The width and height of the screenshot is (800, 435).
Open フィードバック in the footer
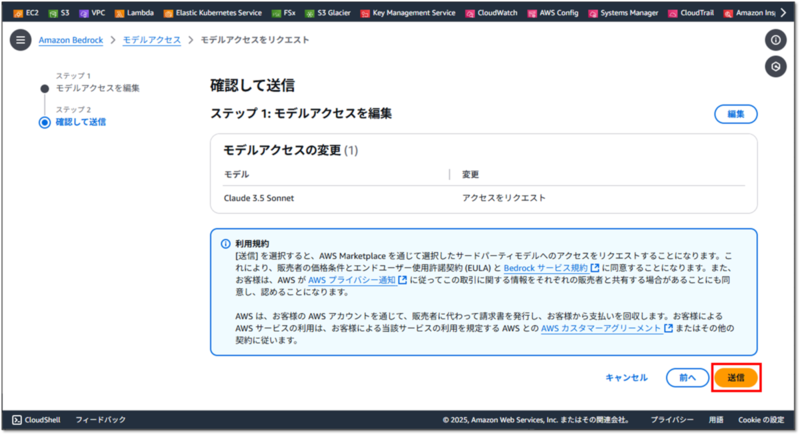(101, 420)
